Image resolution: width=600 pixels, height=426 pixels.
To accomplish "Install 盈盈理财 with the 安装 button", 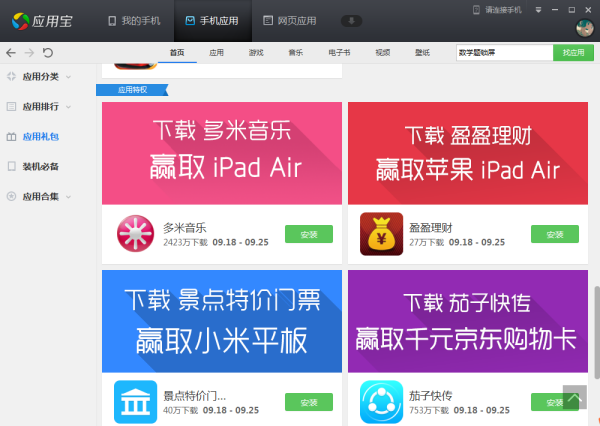I will pyautogui.click(x=555, y=234).
